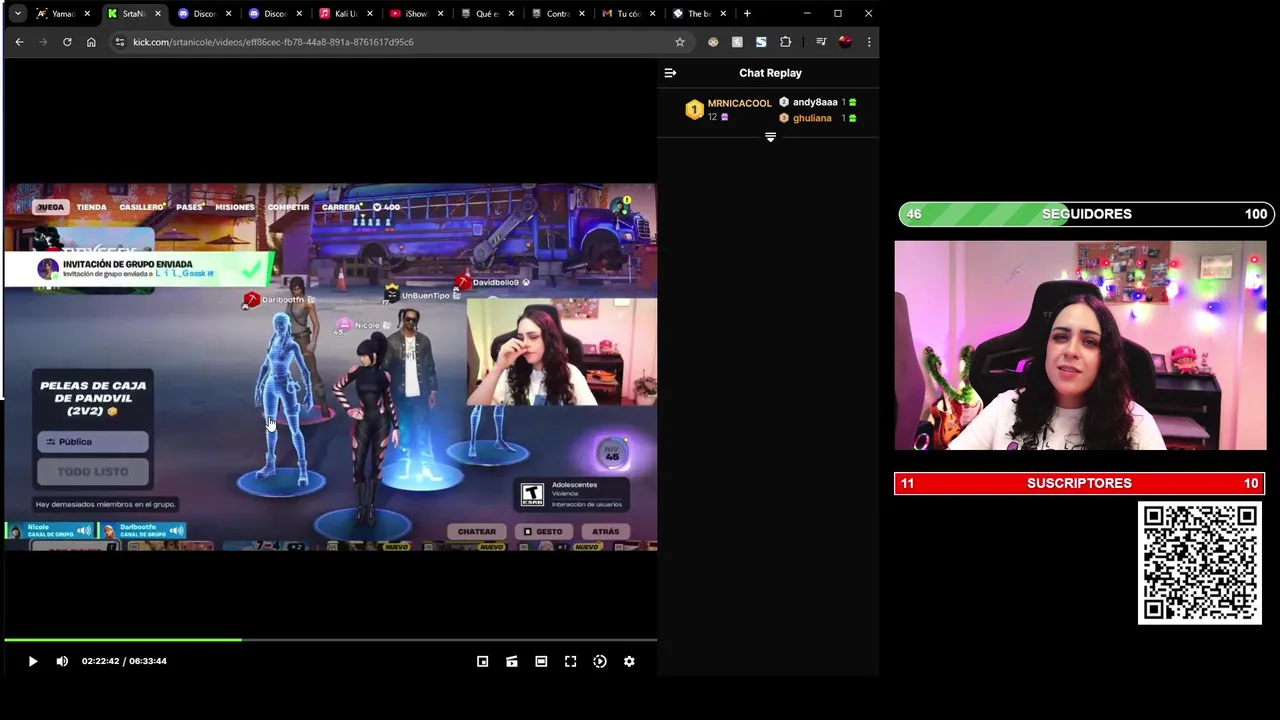Reload the Kick page

click(67, 42)
